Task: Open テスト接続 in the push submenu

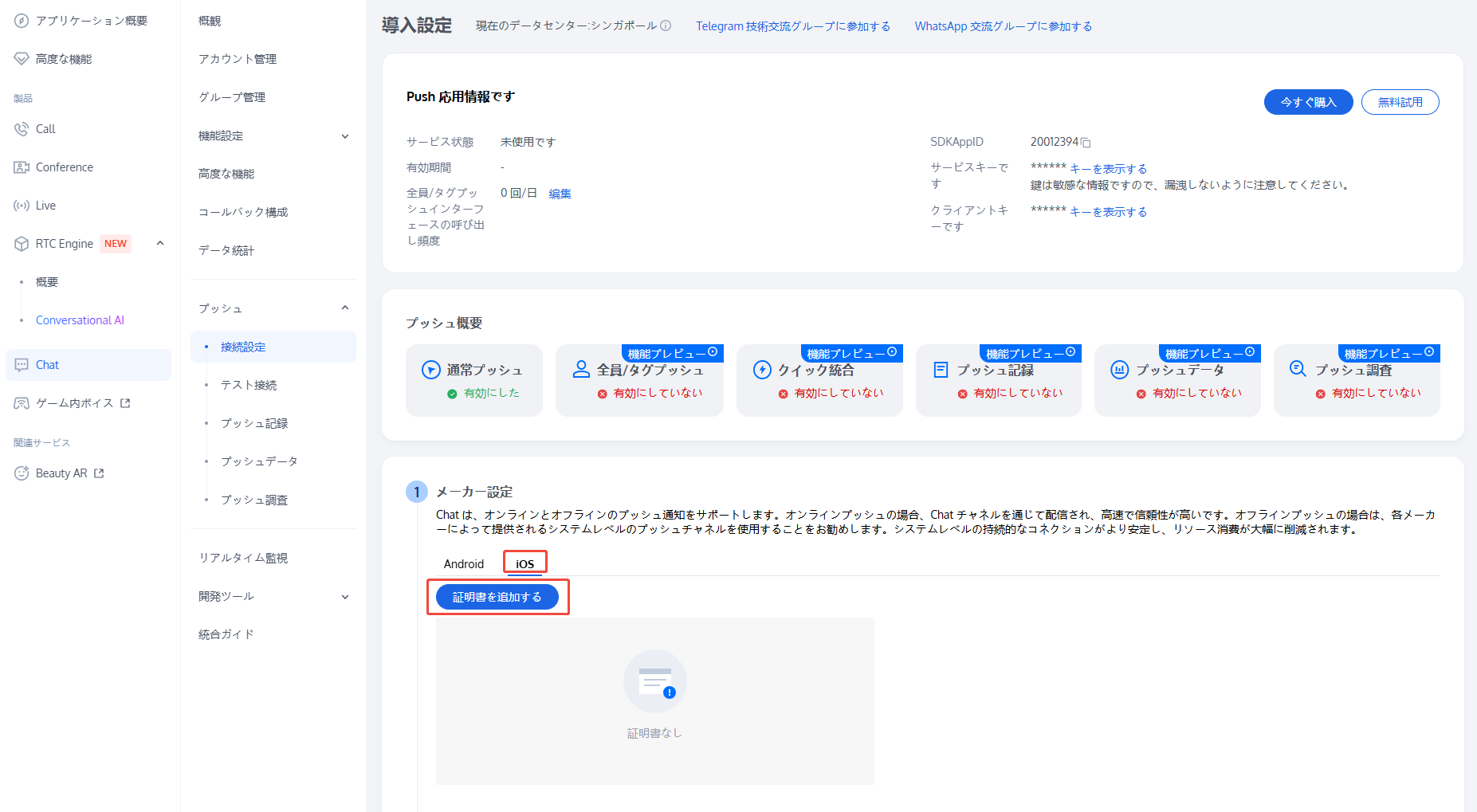Action: (x=249, y=385)
